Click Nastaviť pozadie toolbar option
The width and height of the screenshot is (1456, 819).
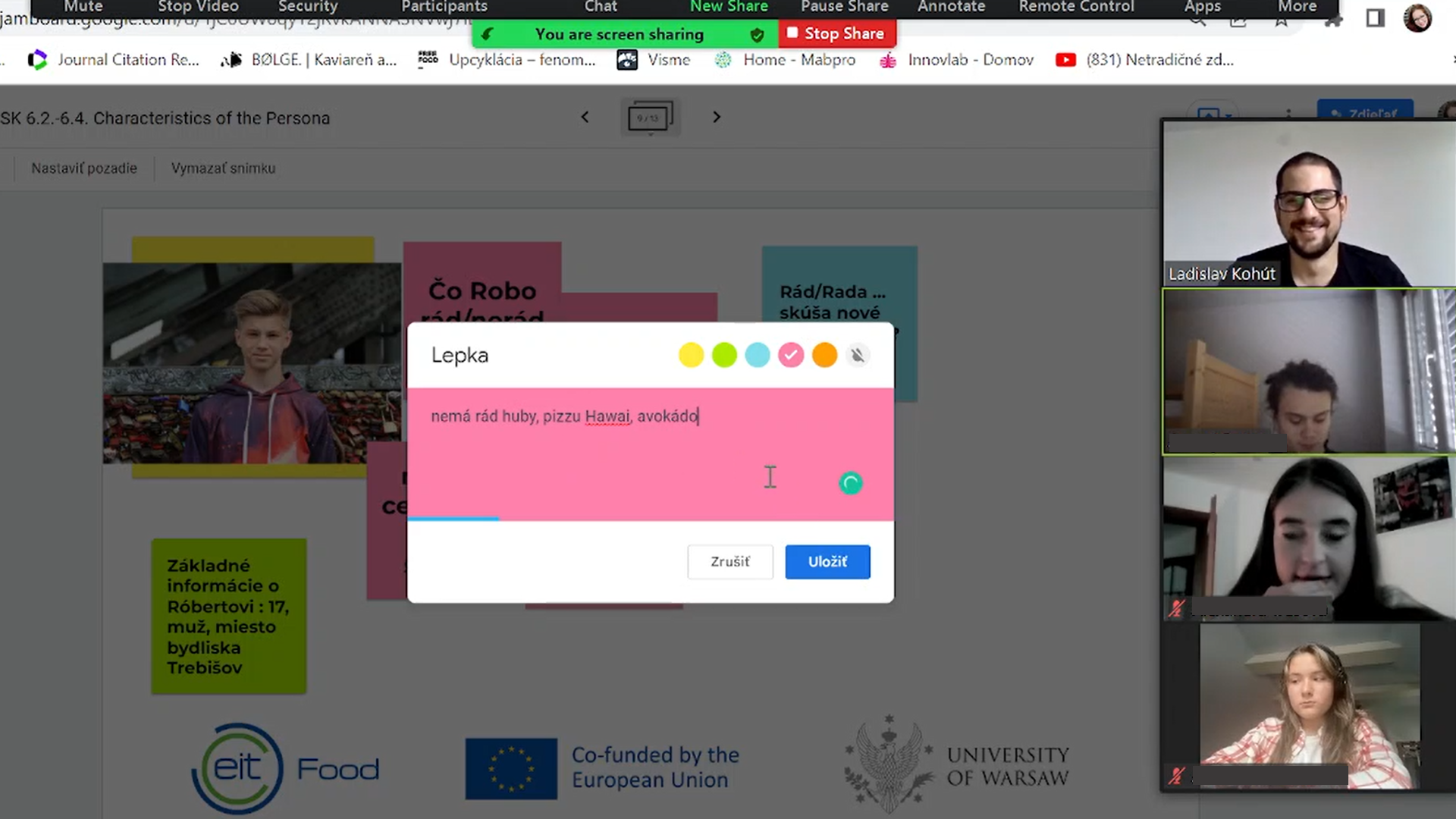(84, 168)
